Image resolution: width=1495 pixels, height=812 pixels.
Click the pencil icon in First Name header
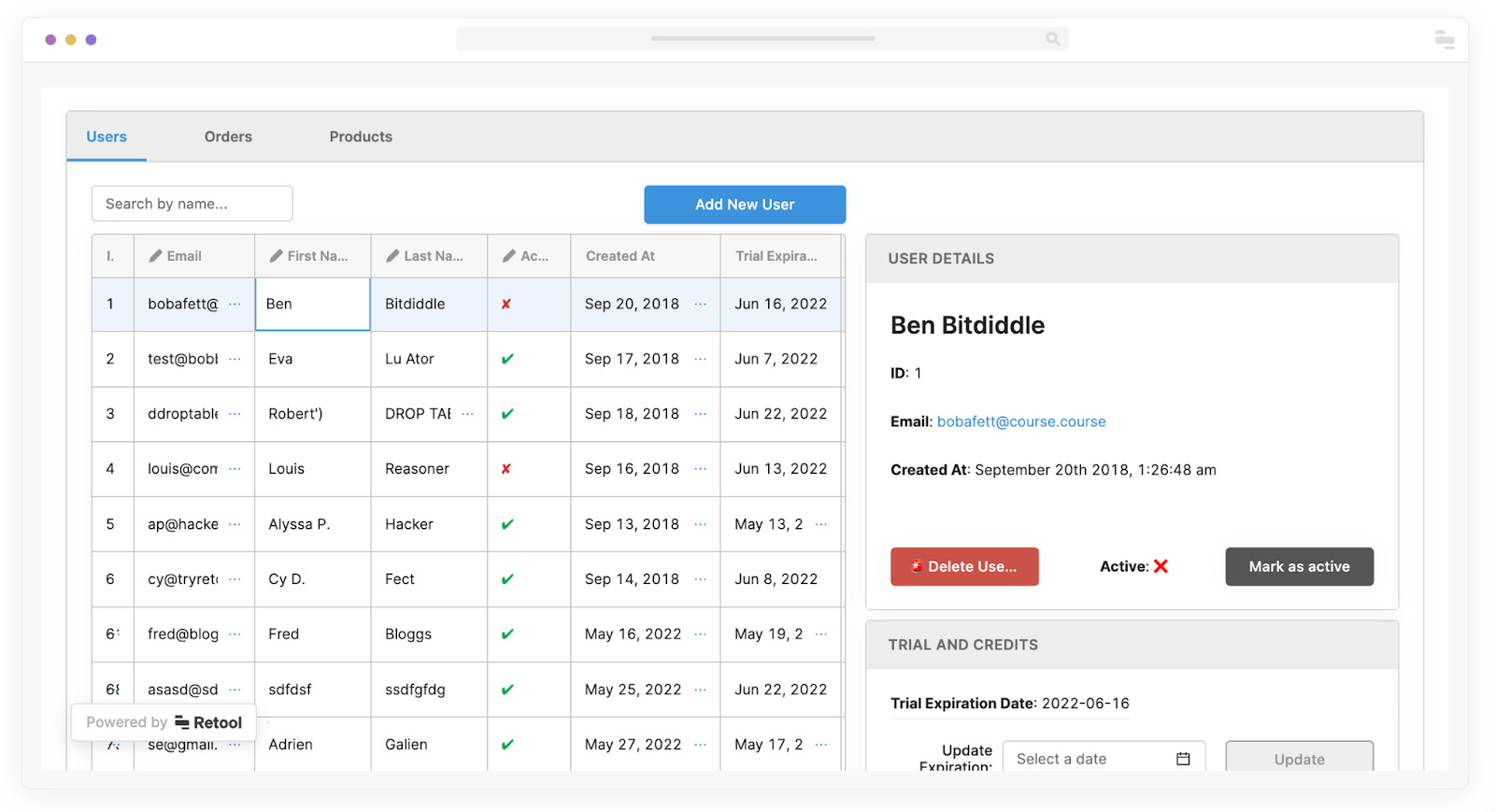(x=276, y=256)
